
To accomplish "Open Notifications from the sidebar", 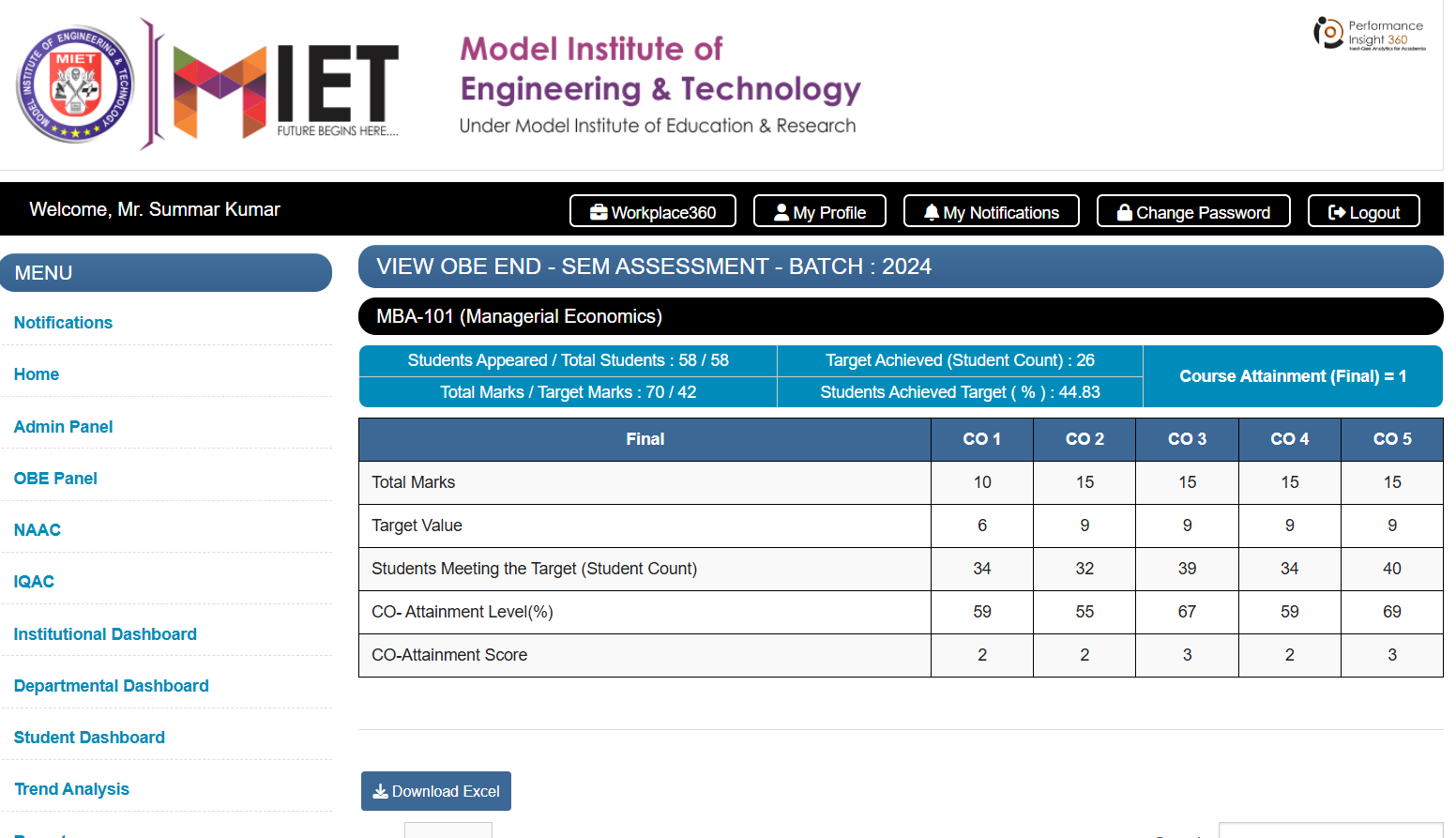I will 63,322.
